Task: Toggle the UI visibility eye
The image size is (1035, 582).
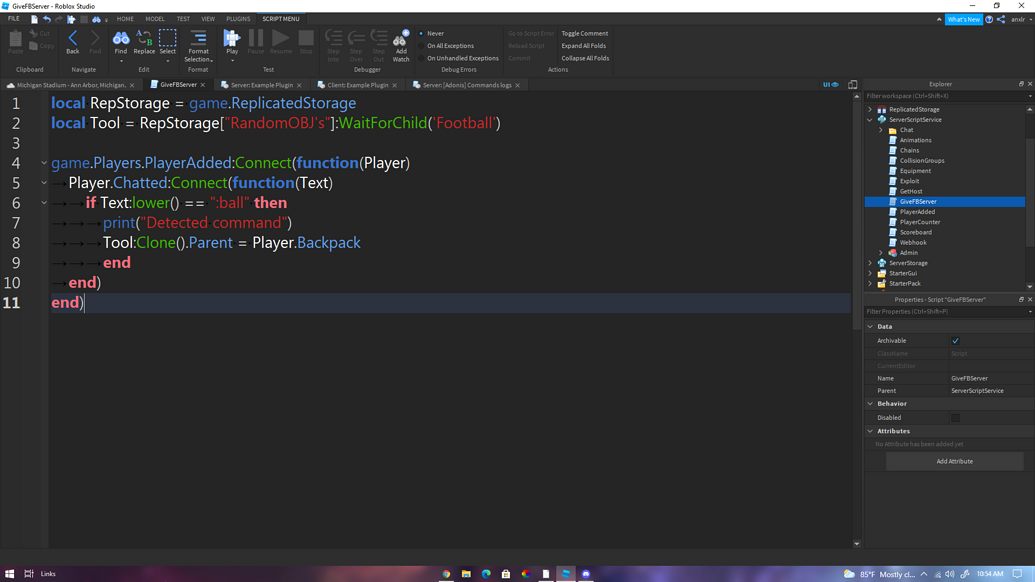Action: [x=830, y=84]
